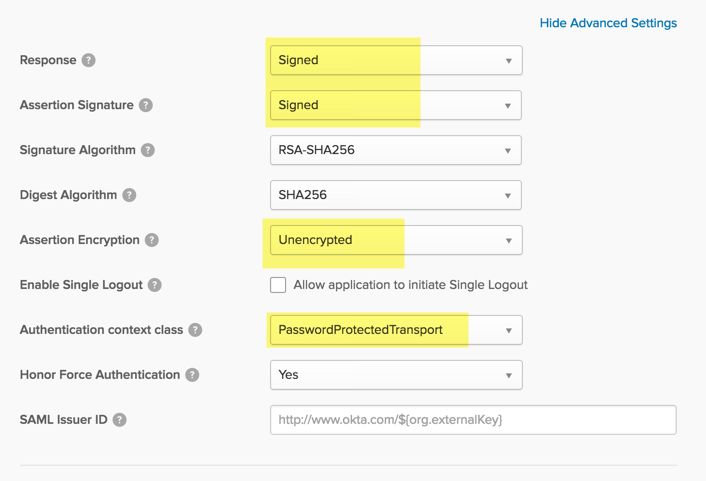Enable Allow application to initiate Single Logout
Image resolution: width=706 pixels, height=481 pixels.
[278, 285]
